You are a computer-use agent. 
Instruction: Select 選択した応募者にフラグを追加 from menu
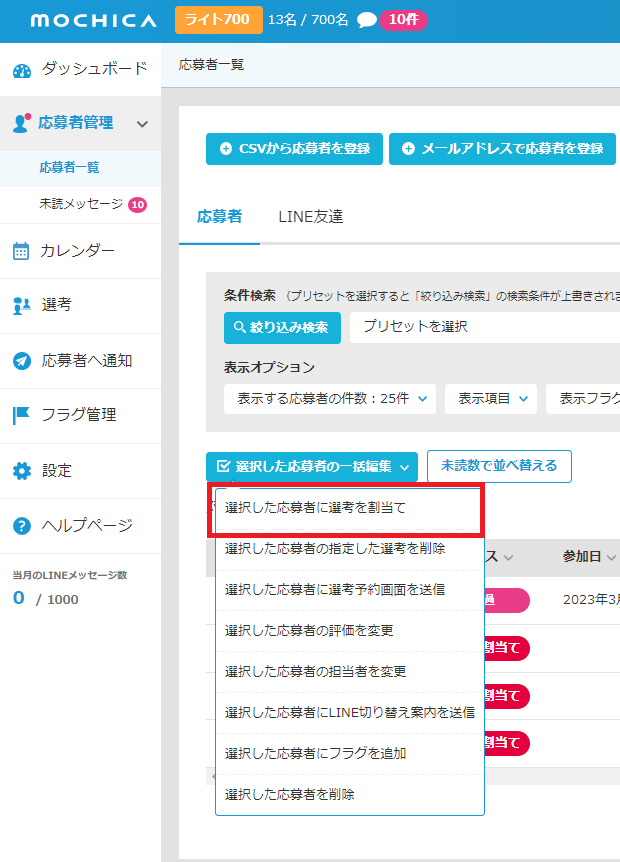pos(315,753)
